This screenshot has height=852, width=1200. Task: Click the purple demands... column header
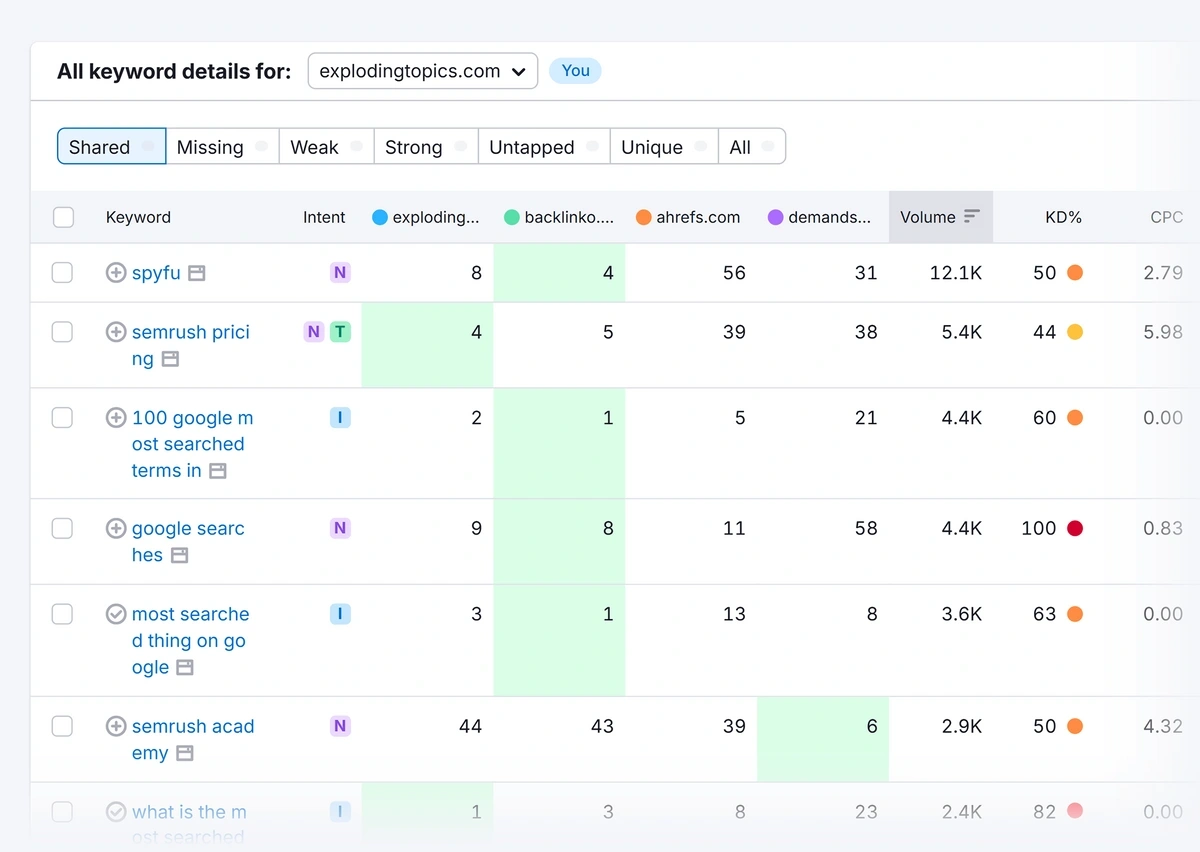(819, 217)
